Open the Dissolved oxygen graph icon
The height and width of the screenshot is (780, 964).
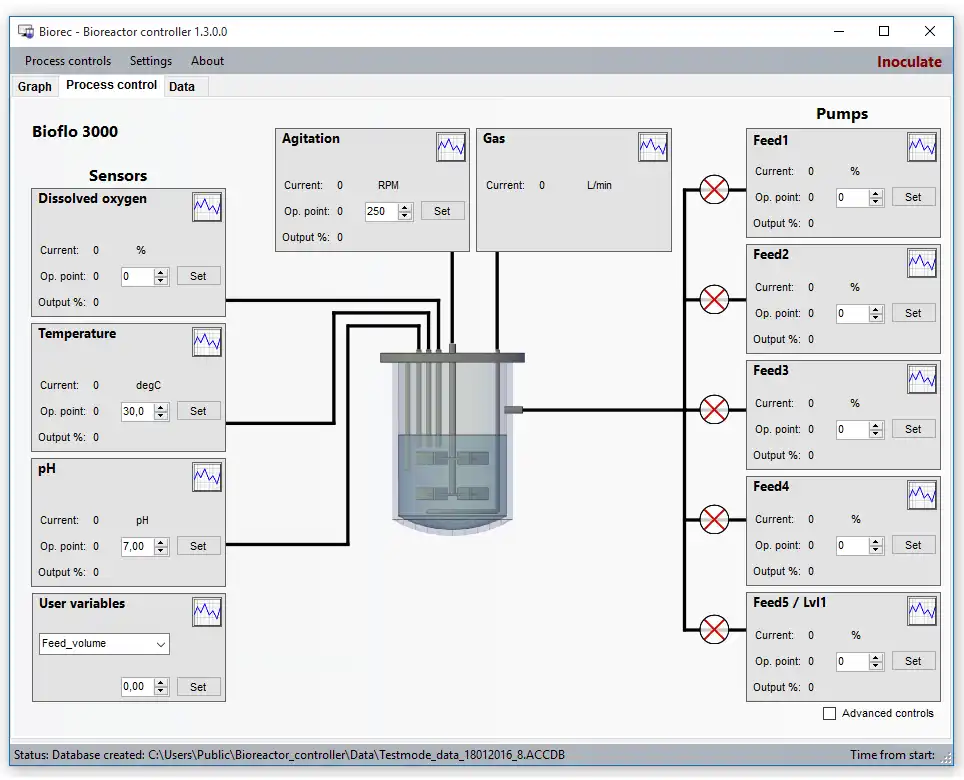[x=207, y=207]
